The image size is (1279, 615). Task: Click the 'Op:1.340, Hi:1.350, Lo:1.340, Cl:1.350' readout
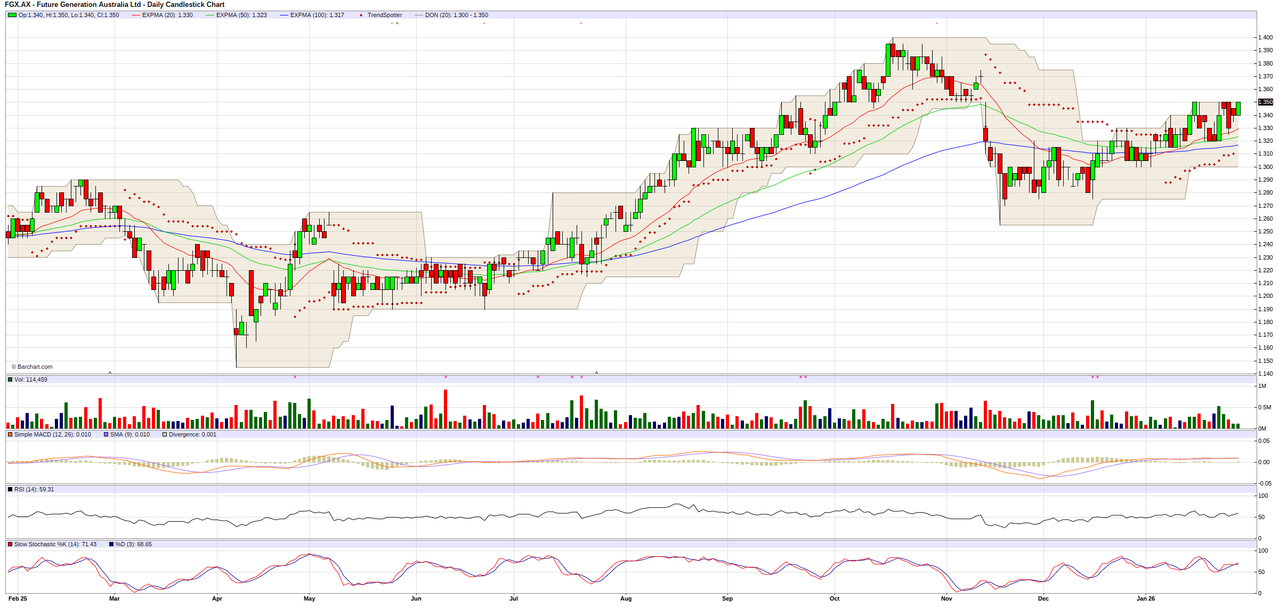point(68,15)
